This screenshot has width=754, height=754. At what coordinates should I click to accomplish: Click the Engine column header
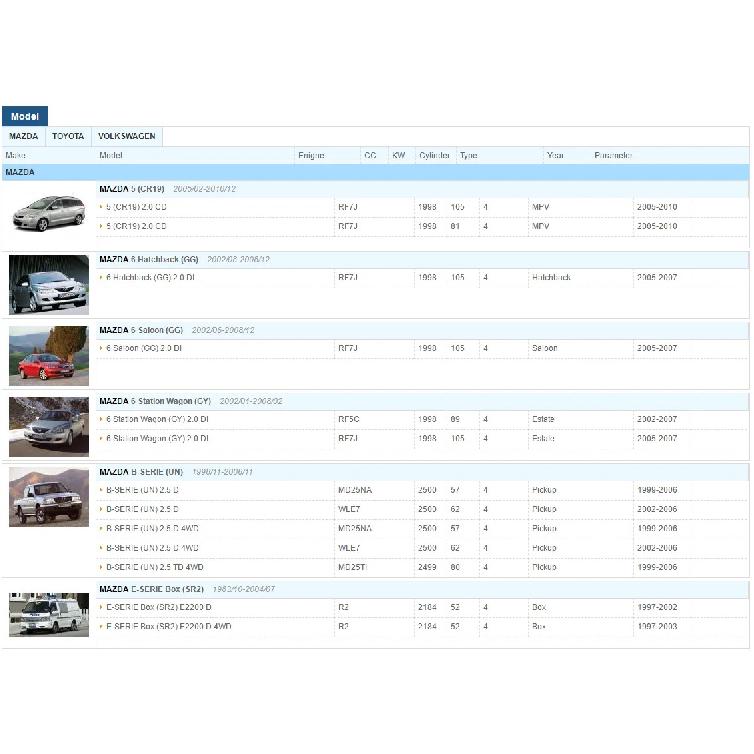pos(311,155)
